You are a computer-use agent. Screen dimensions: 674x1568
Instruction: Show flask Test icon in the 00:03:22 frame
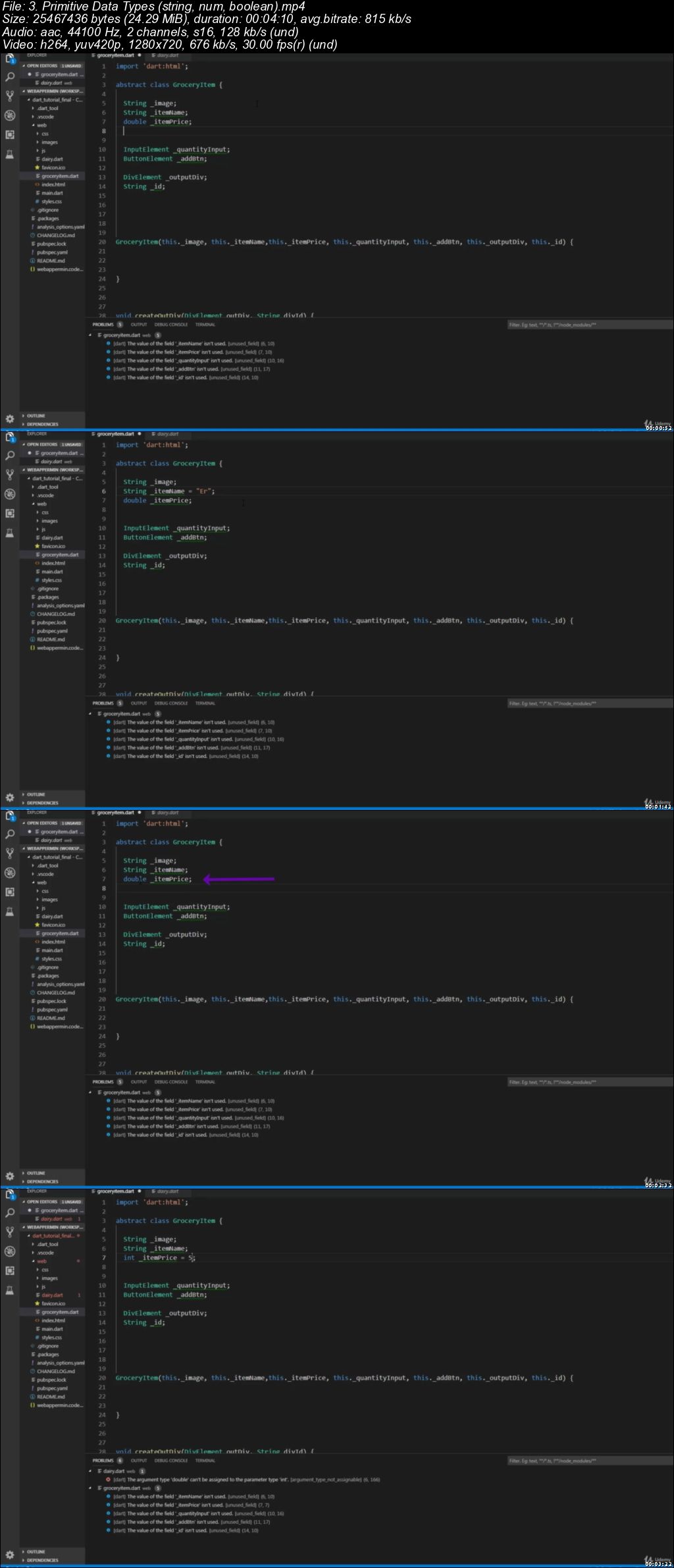[x=10, y=1290]
